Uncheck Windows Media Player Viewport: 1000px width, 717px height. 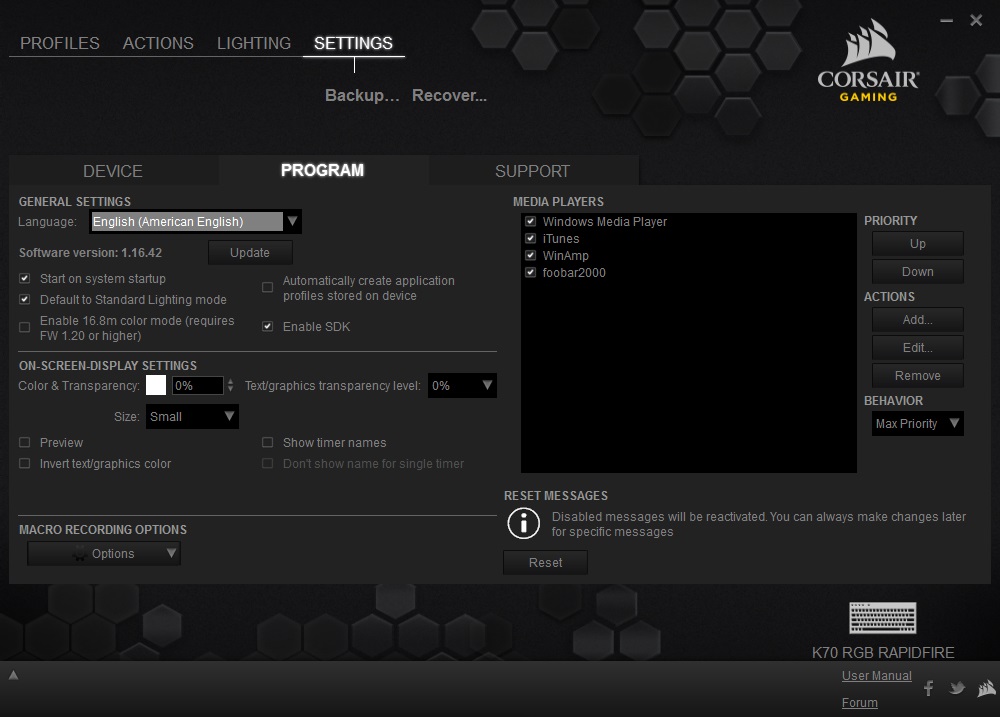tap(531, 221)
